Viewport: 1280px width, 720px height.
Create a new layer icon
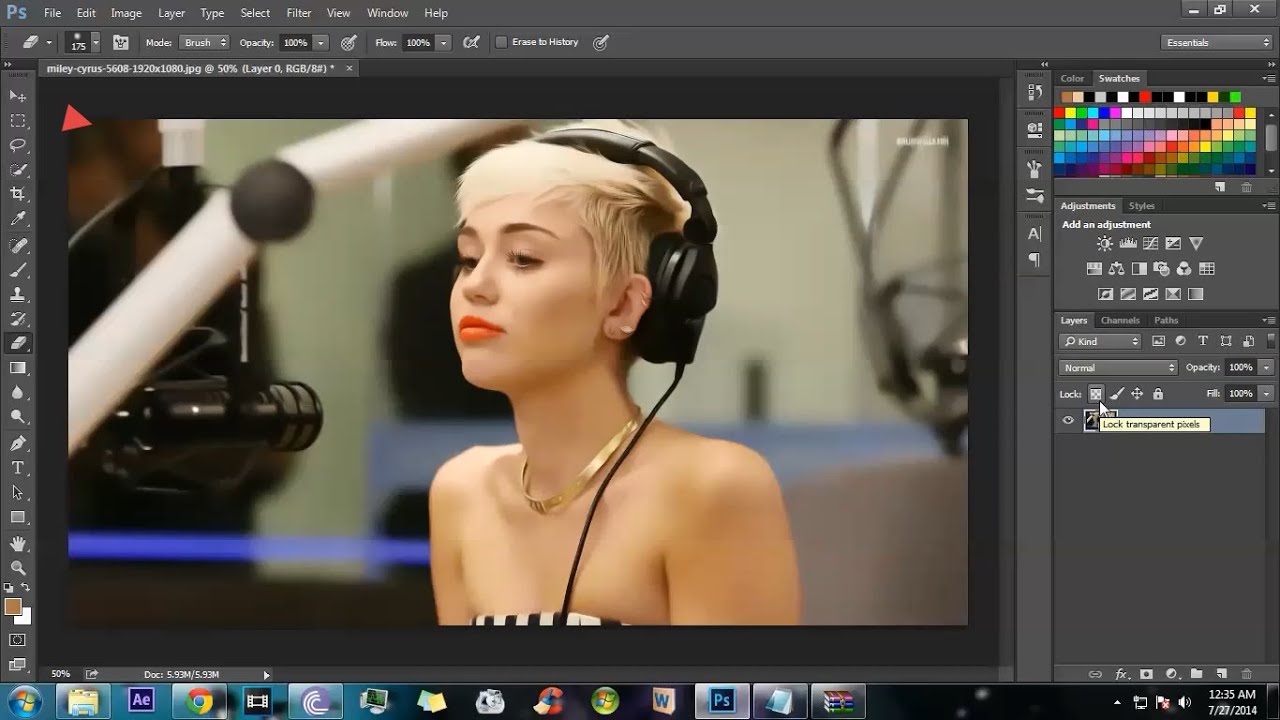click(x=1221, y=674)
